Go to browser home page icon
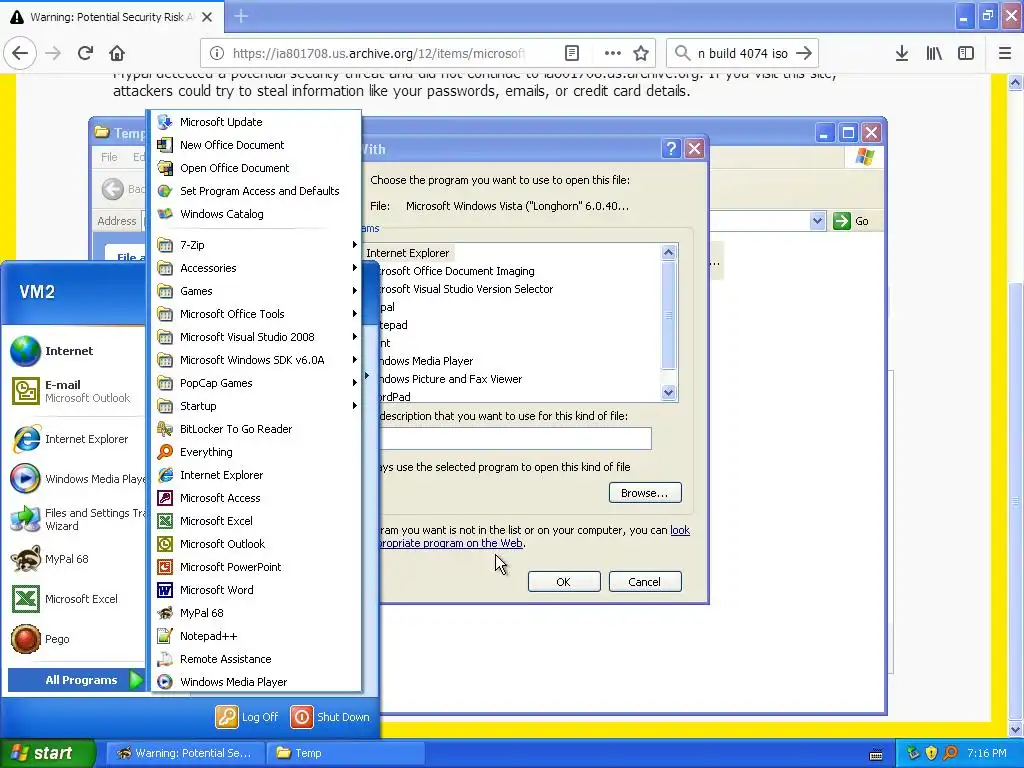Image resolution: width=1024 pixels, height=768 pixels. 117,54
